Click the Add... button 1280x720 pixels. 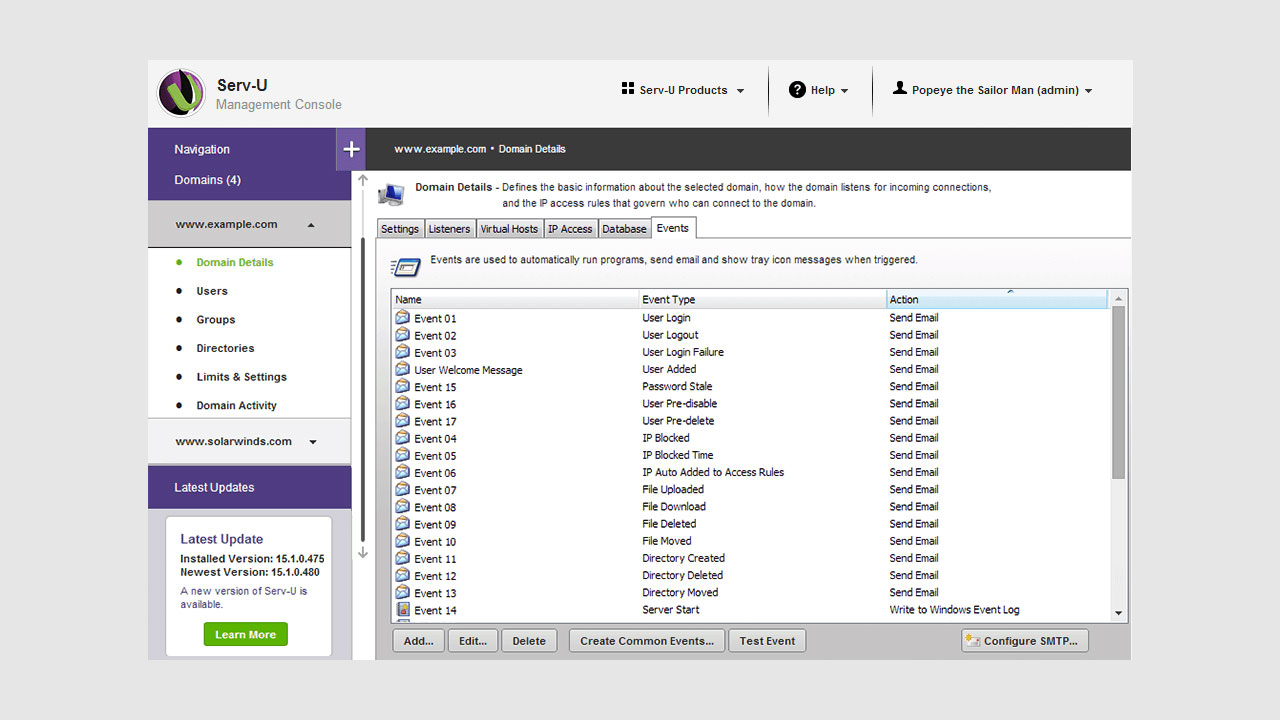[x=419, y=641]
